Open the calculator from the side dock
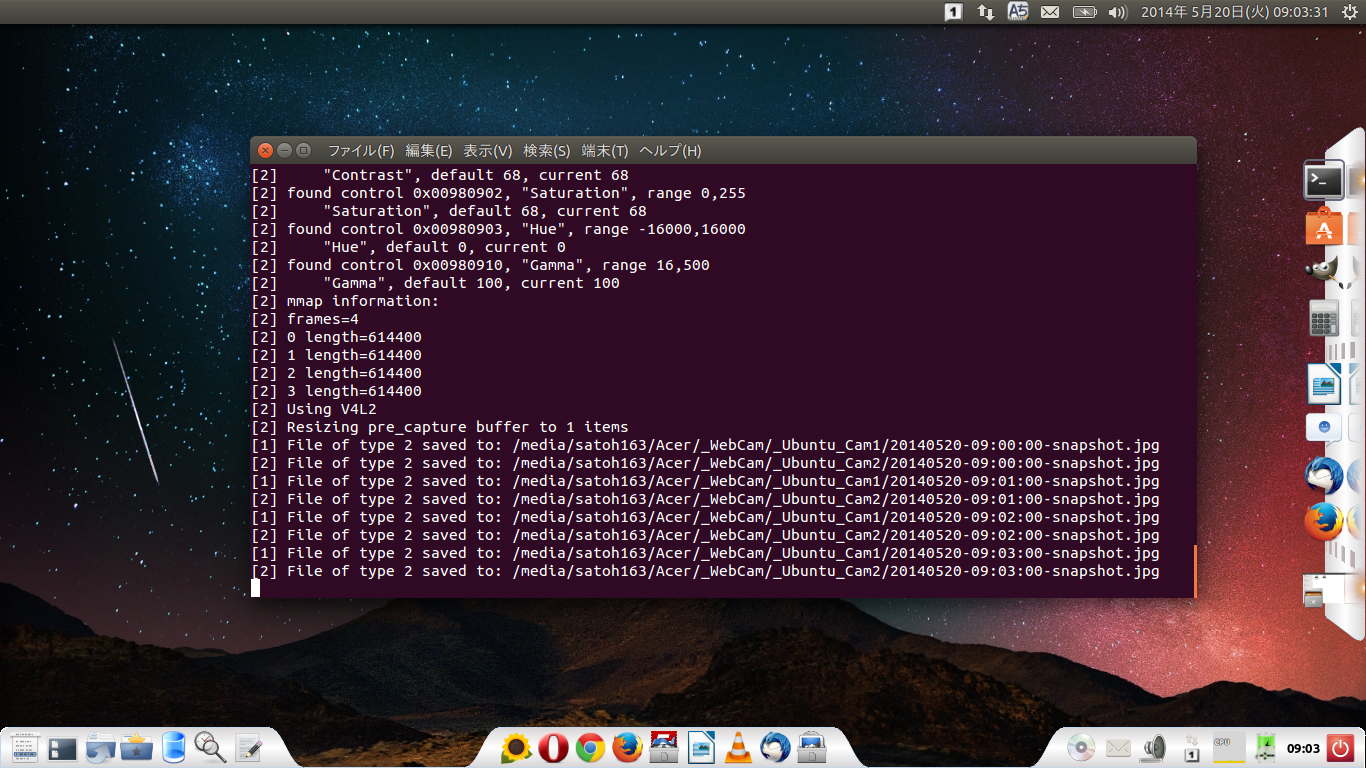1366x768 pixels. 1323,320
